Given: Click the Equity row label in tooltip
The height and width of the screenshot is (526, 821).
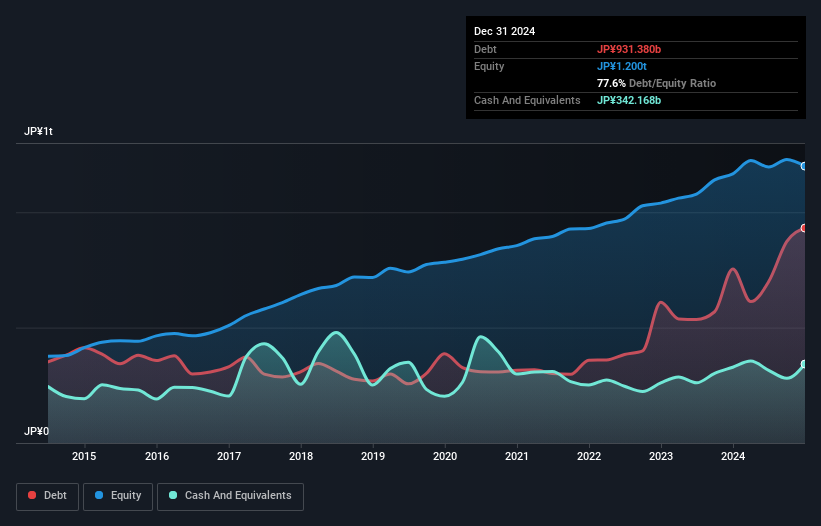Looking at the screenshot, I should pyautogui.click(x=489, y=66).
